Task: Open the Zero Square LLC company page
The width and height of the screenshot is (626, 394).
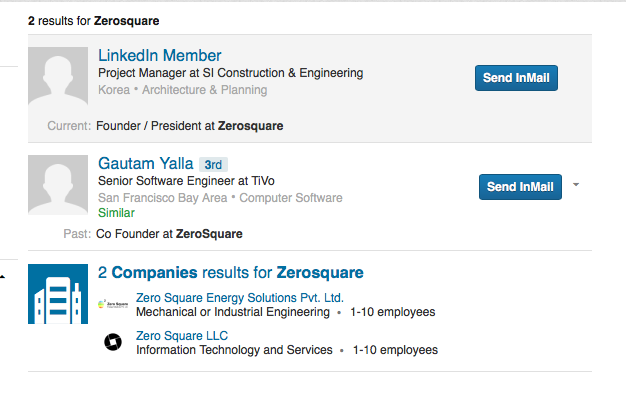Action: pos(182,336)
